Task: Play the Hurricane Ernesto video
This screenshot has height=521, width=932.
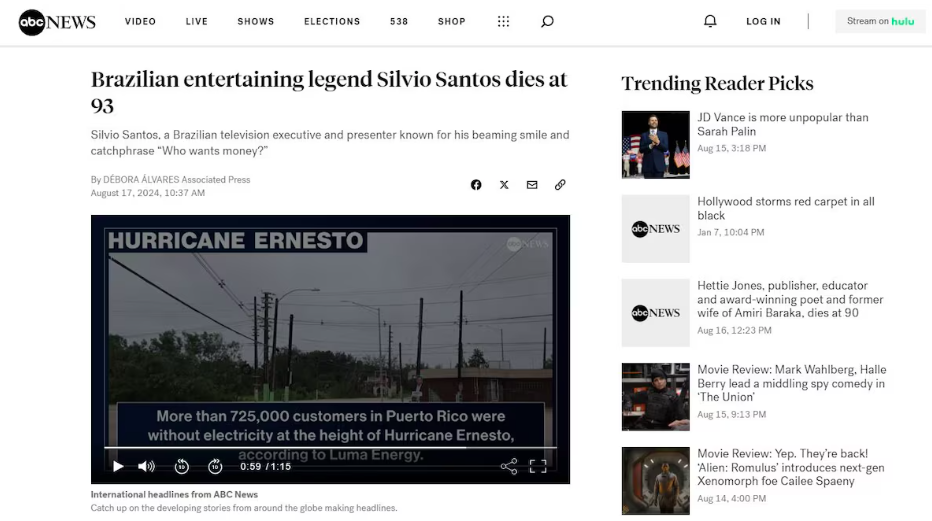Action: (118, 466)
